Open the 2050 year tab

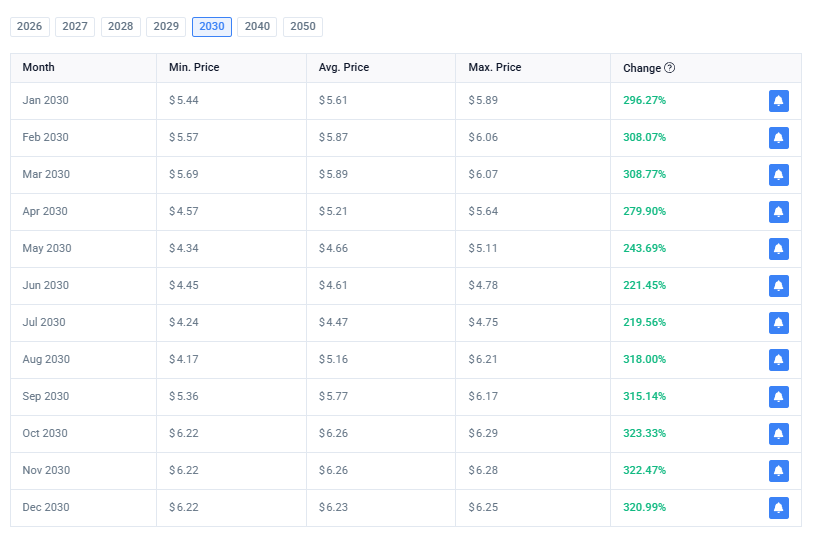303,26
